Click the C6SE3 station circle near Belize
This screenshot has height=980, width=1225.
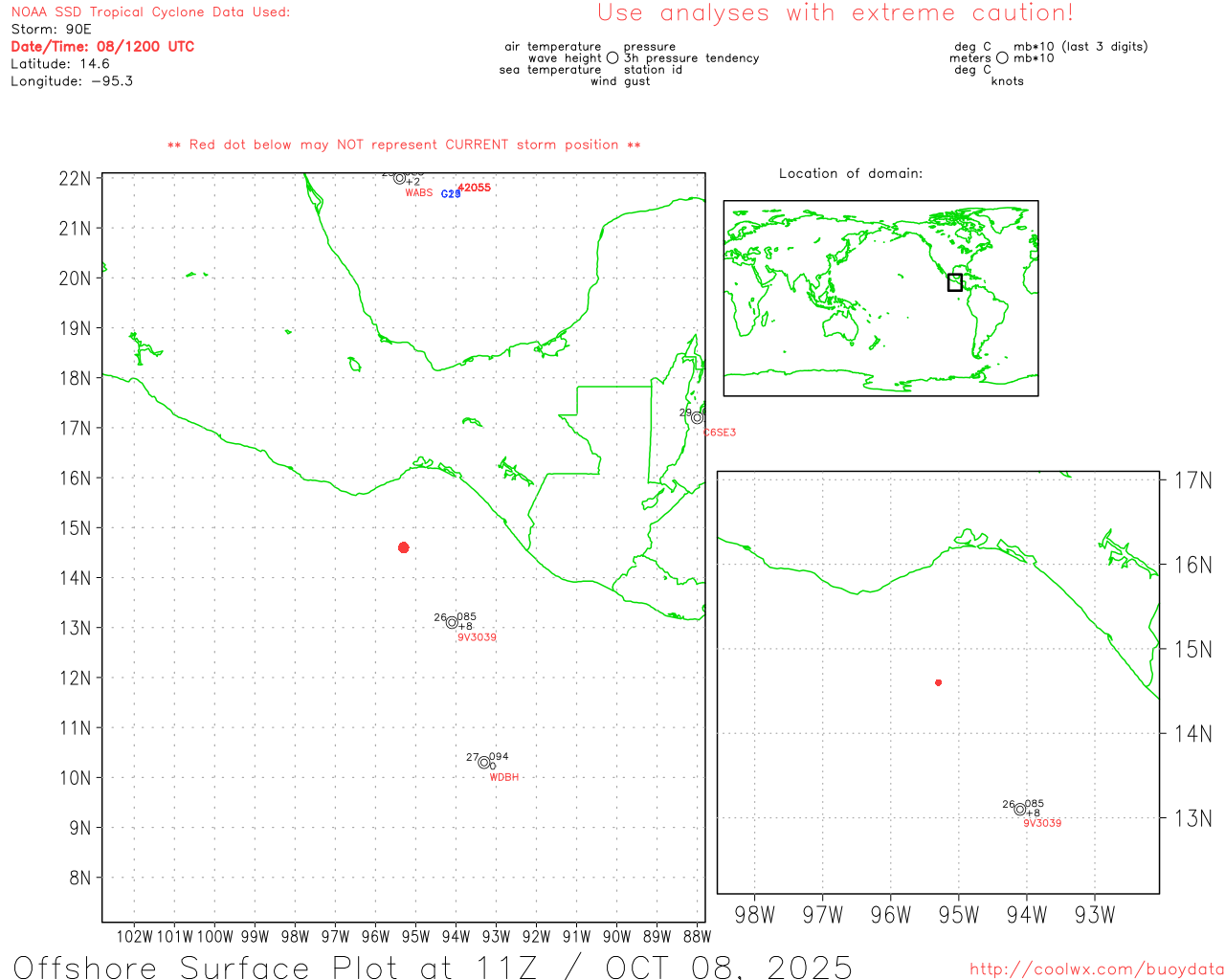[x=697, y=418]
